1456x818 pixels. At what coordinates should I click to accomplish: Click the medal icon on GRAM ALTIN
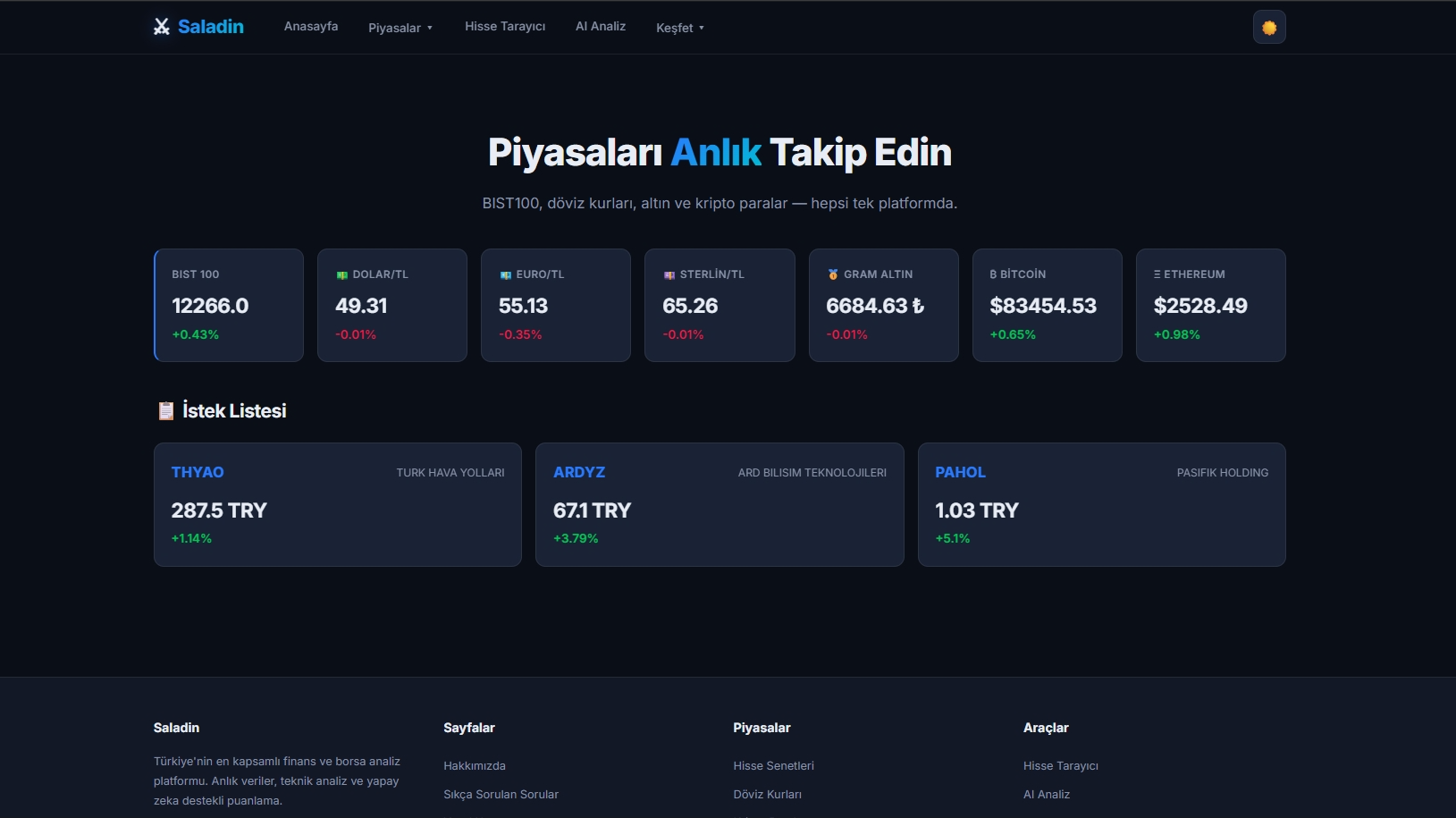pos(833,274)
